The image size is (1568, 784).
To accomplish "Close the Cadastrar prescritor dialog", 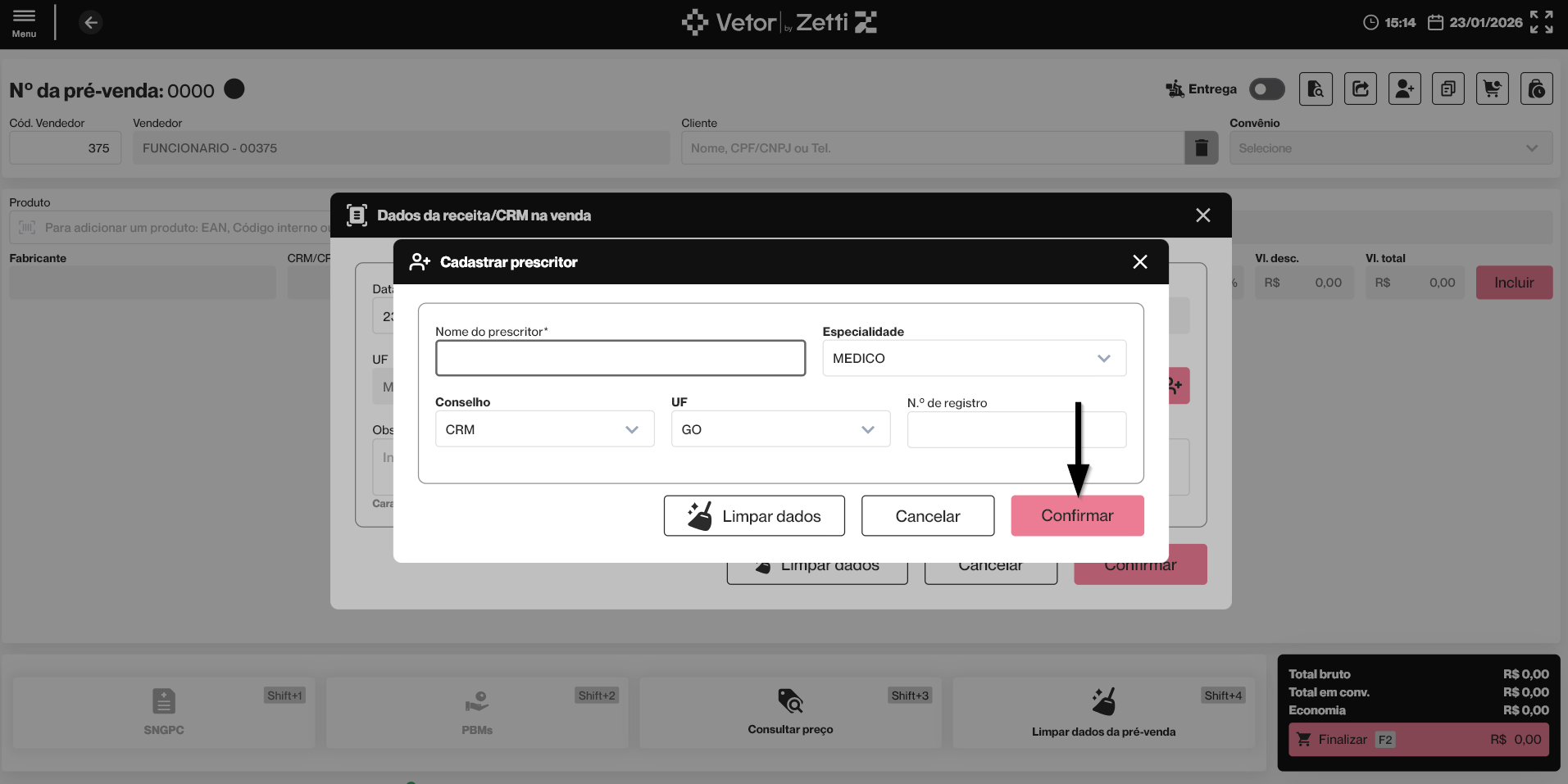I will point(1140,261).
